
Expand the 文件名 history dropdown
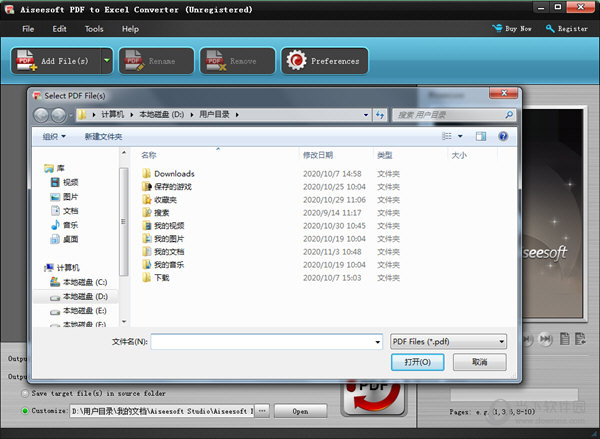click(x=378, y=342)
